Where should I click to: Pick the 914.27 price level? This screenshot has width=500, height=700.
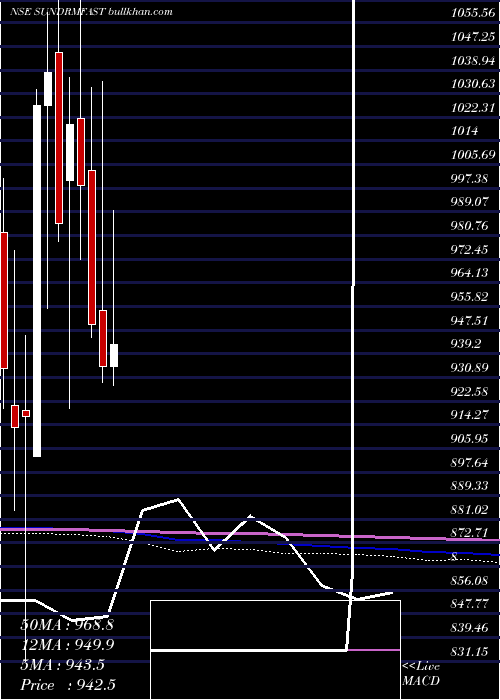coord(469,415)
